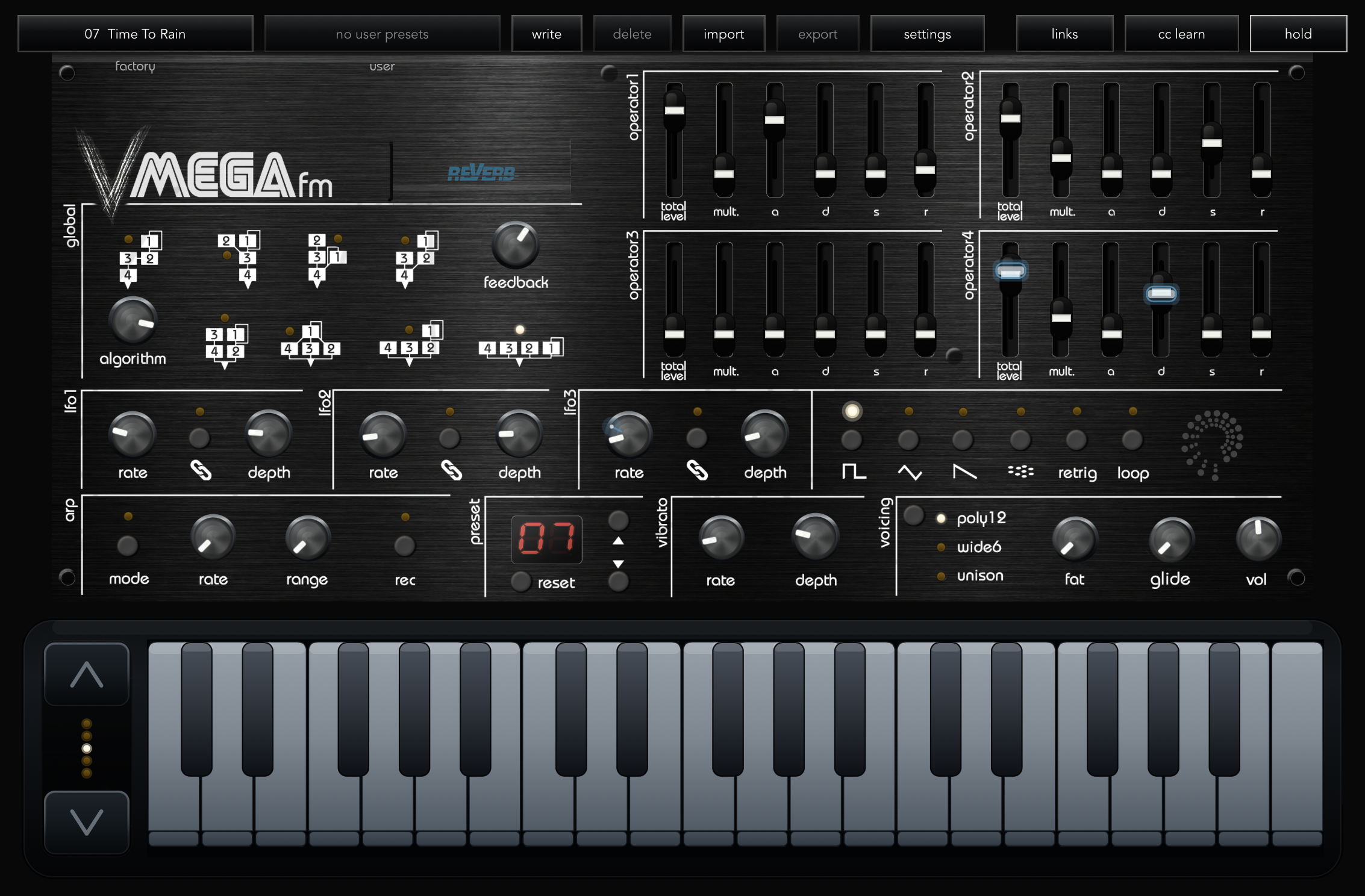Screen dimensions: 1365x896
Task: Click the delete button
Action: click(633, 34)
